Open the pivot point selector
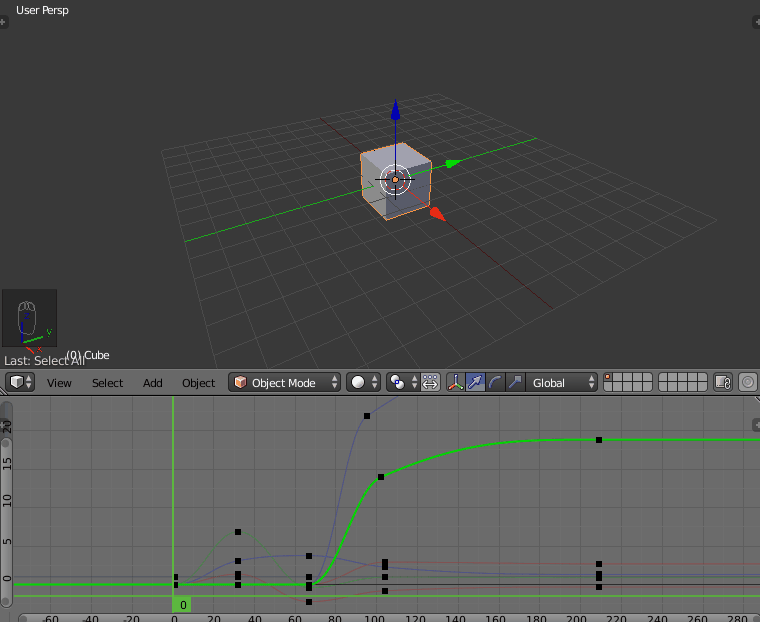 [402, 383]
